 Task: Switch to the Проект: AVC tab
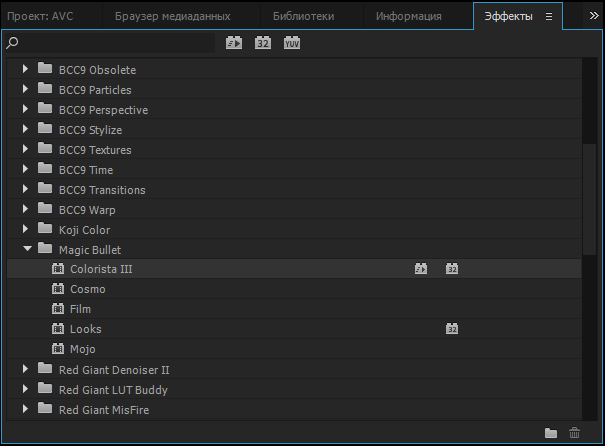40,16
